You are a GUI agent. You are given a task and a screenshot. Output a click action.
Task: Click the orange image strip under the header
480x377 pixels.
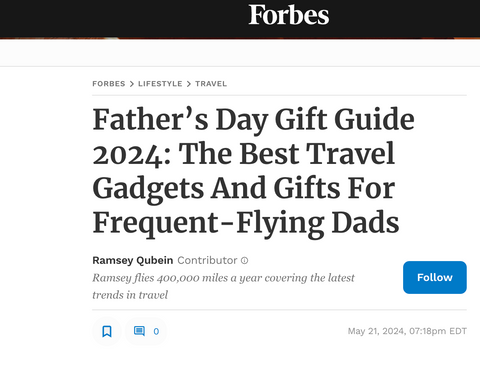240,39
